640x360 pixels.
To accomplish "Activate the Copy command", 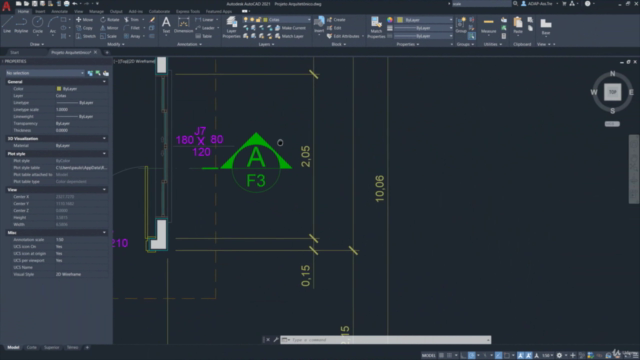I will pos(84,28).
